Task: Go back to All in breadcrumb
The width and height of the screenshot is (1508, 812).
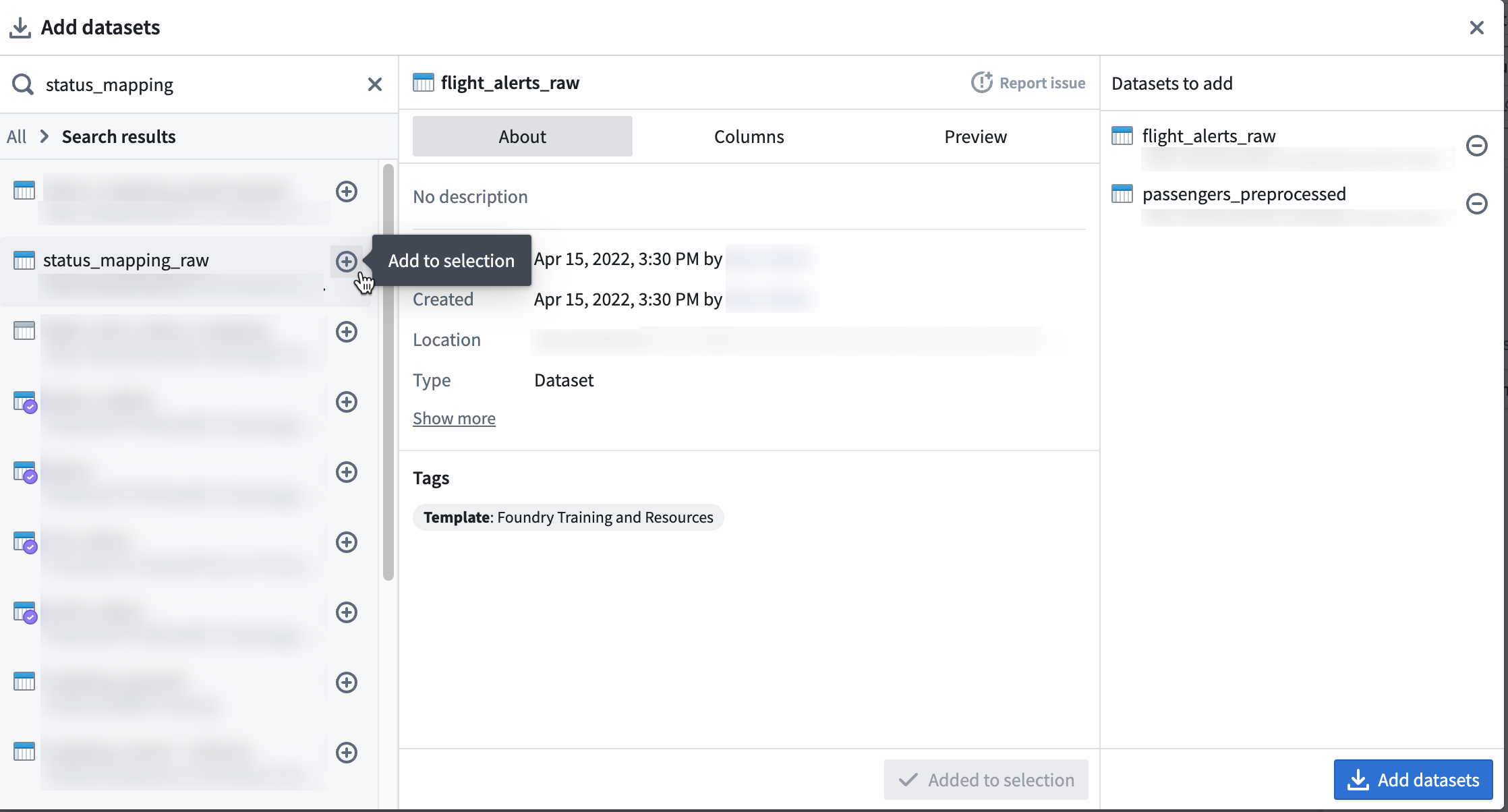Action: point(16,137)
